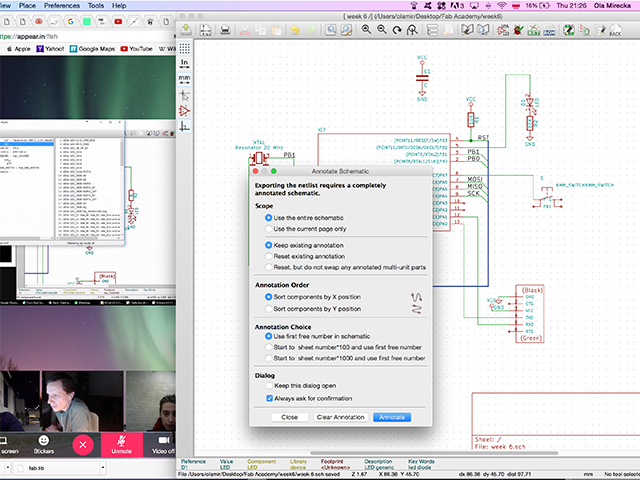Open the Tools menu
Screen dimensions: 640x480
pos(96,5)
